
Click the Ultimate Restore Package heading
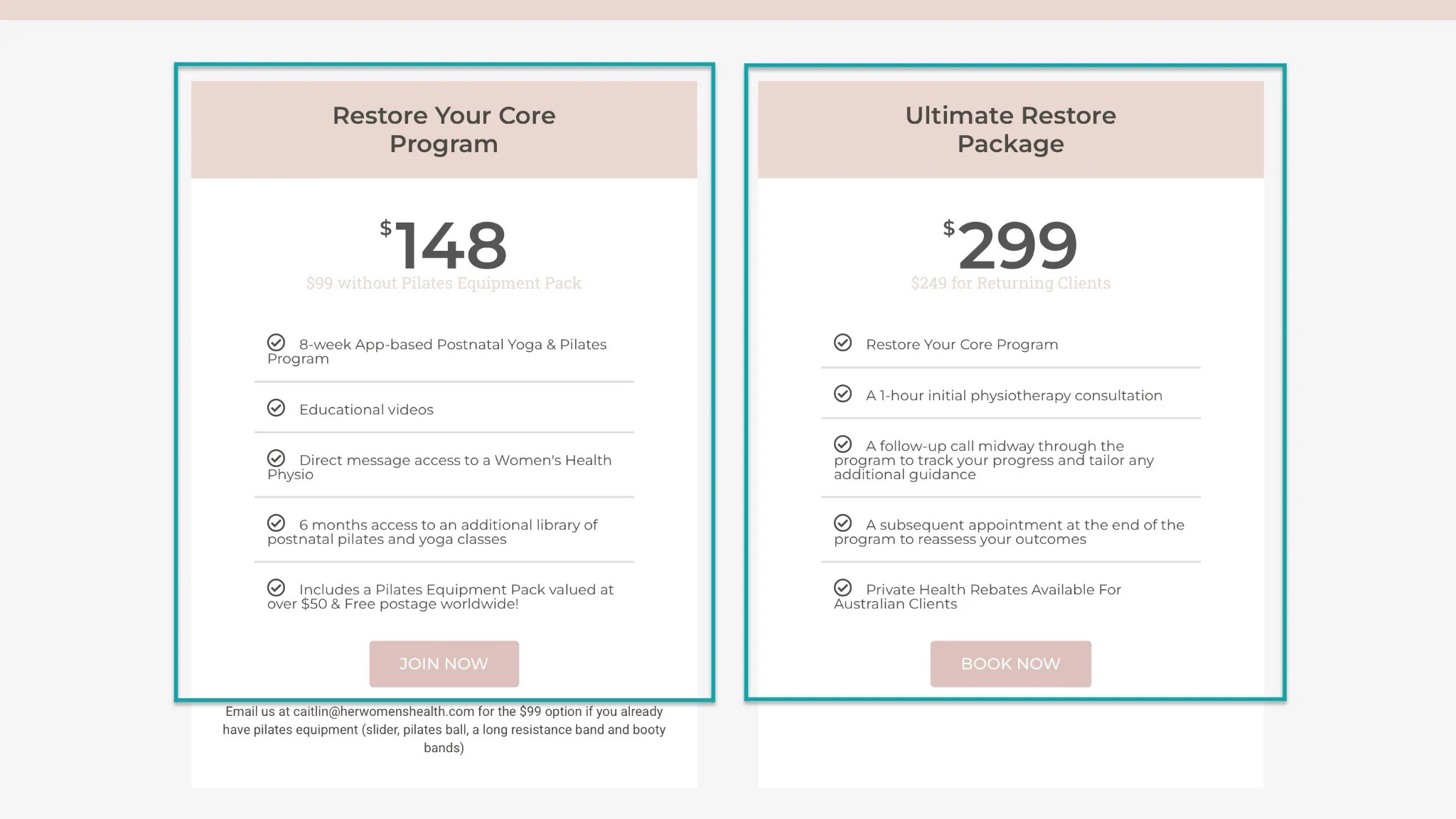point(1010,129)
